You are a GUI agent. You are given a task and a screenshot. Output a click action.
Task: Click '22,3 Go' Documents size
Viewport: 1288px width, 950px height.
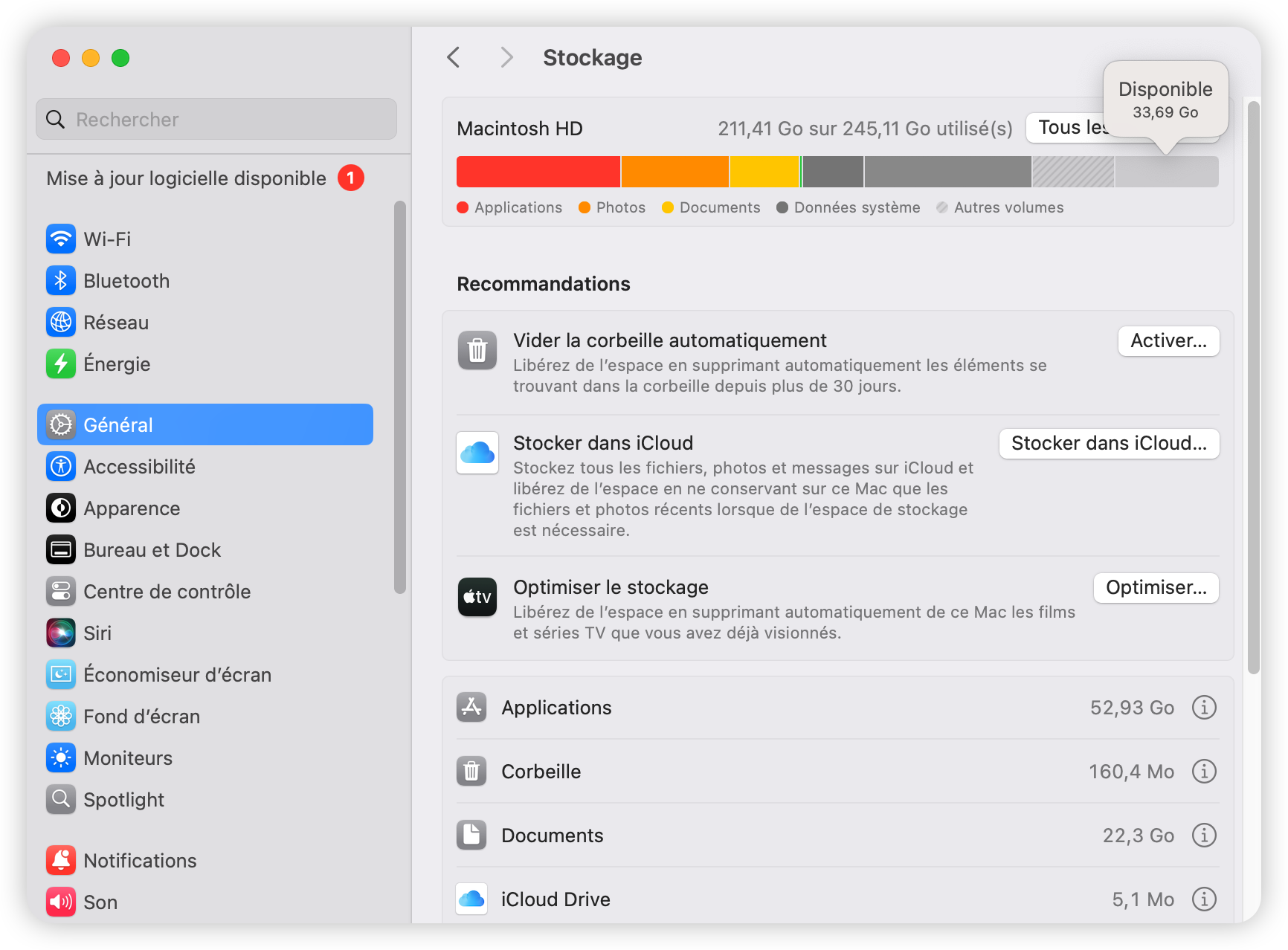(1138, 836)
